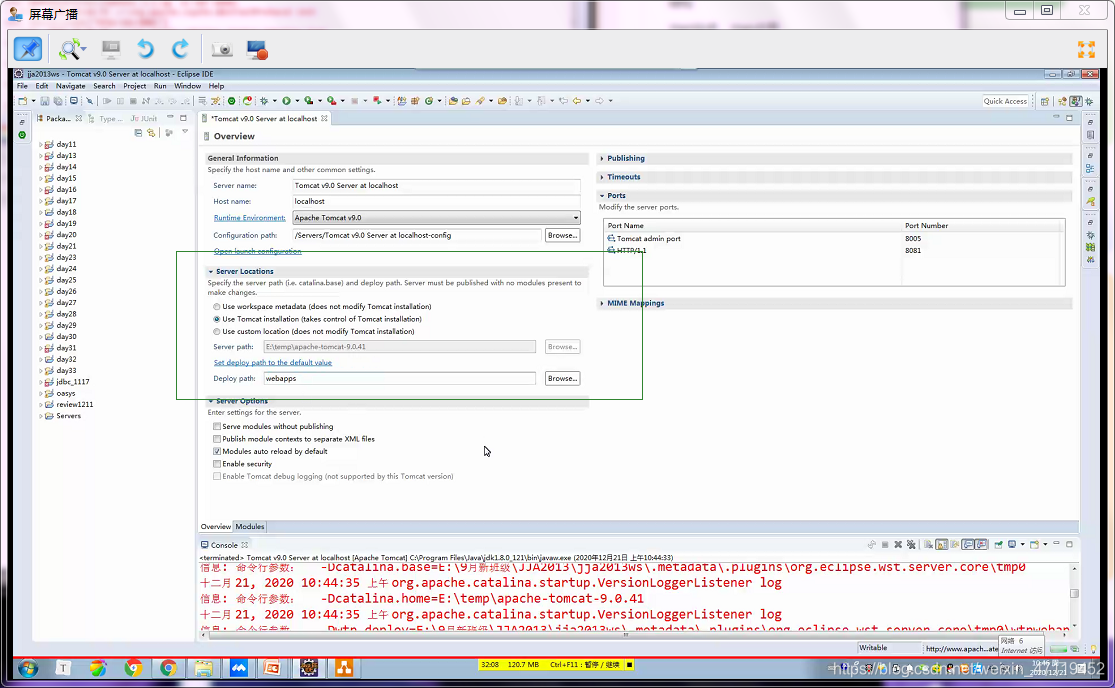1115x688 pixels.
Task: Click the green Run button in Eclipse toolbar
Action: tap(287, 101)
